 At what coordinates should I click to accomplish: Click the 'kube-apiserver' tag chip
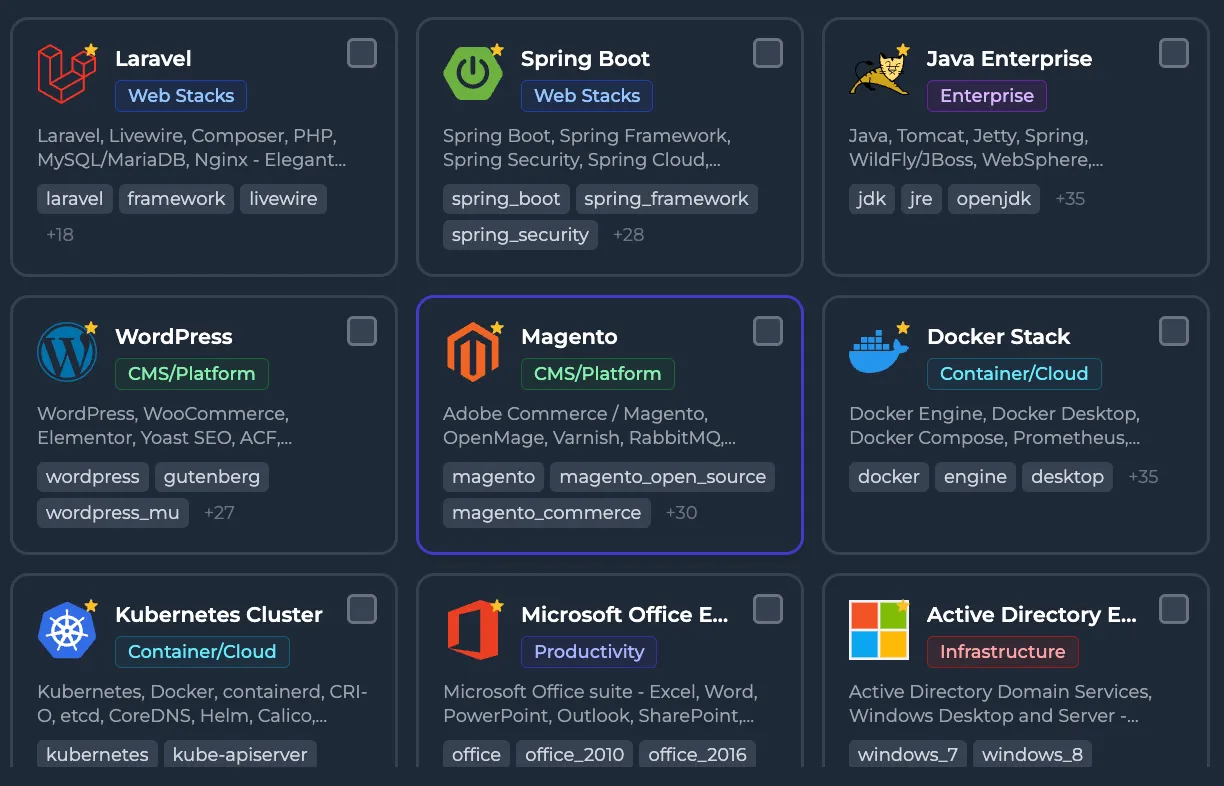[240, 754]
